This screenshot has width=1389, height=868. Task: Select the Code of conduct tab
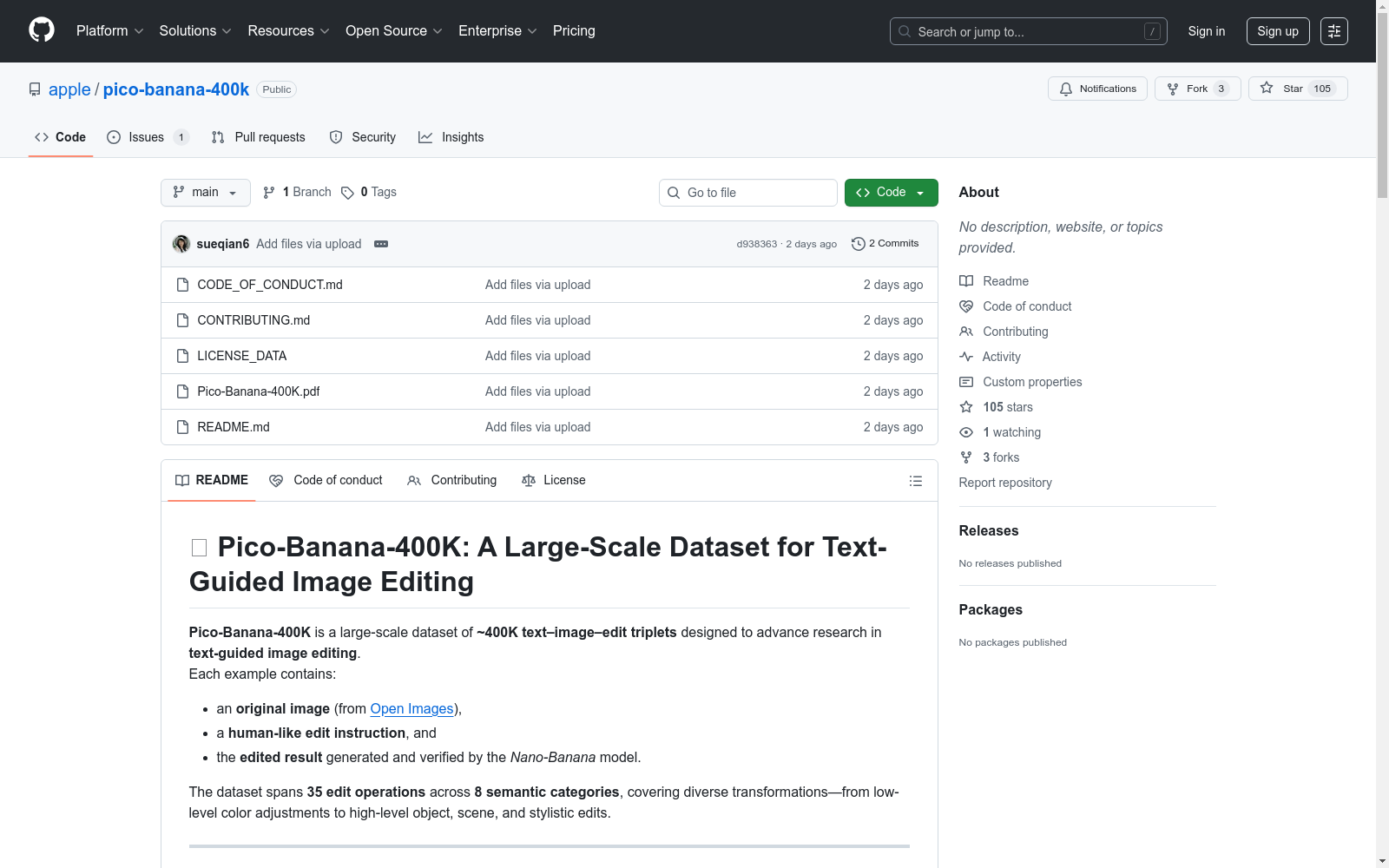326,480
